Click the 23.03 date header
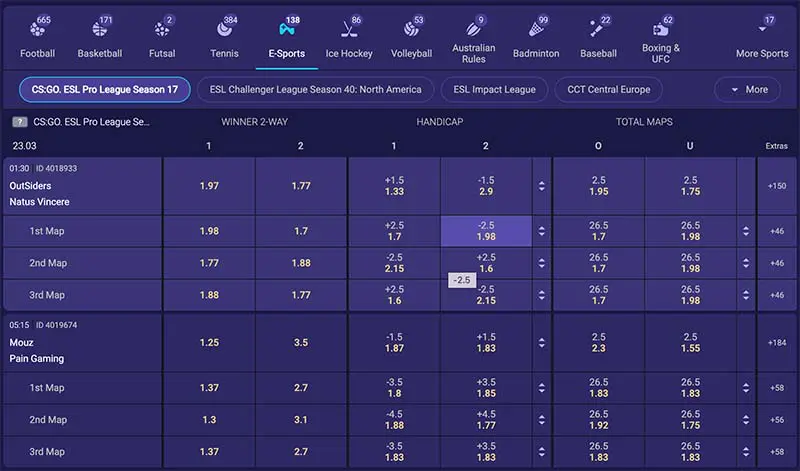This screenshot has height=471, width=800. tap(24, 146)
